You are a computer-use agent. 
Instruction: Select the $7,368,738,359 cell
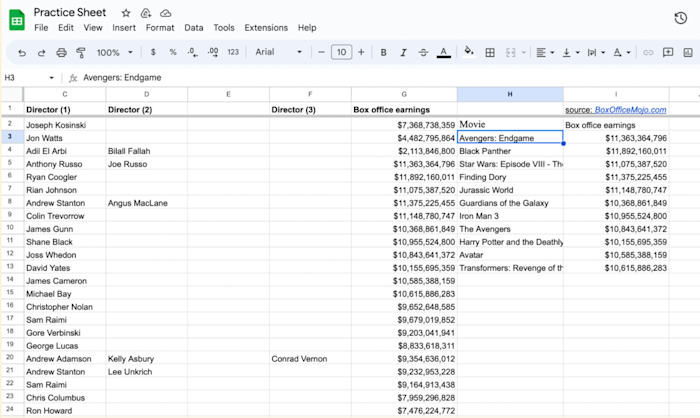click(x=404, y=125)
